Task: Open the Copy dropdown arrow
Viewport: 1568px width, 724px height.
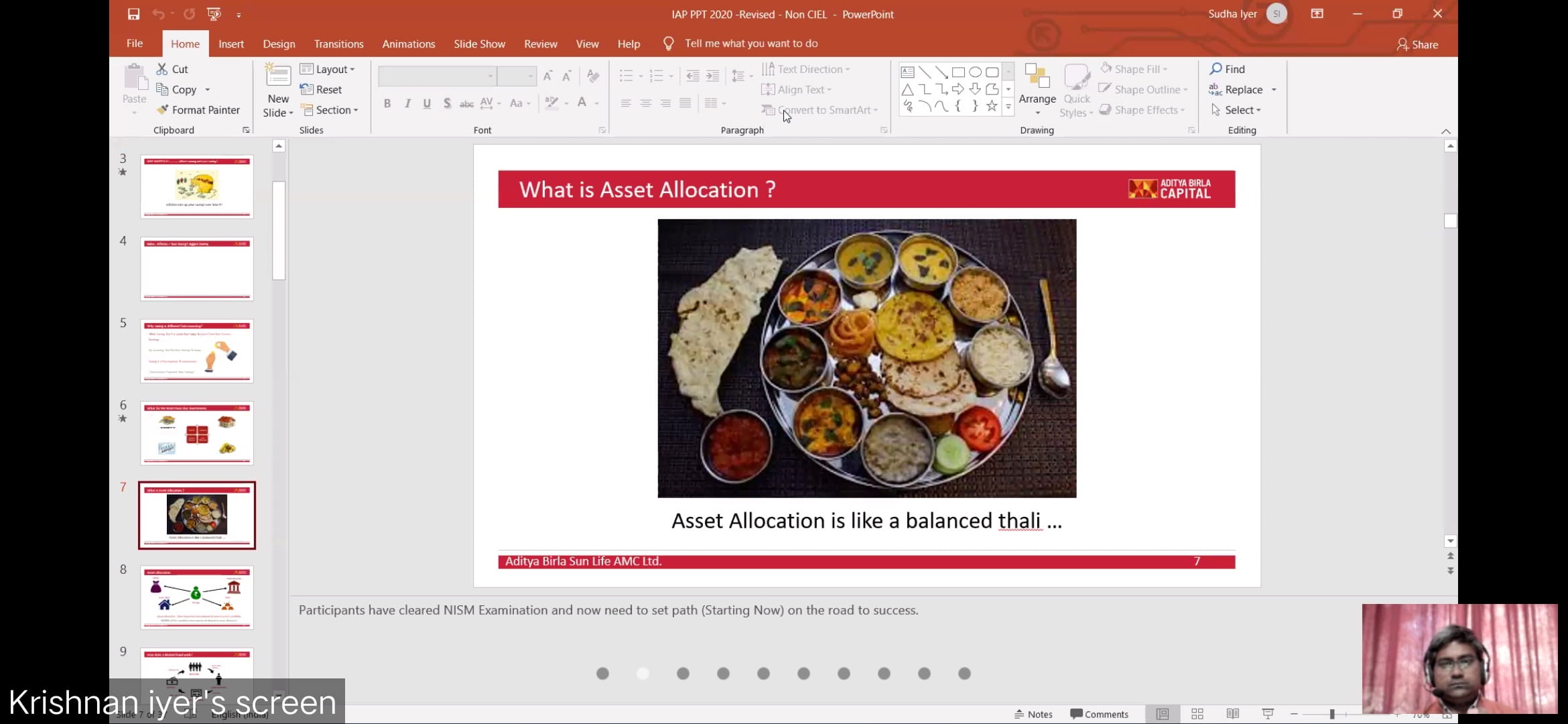Action: 208,90
